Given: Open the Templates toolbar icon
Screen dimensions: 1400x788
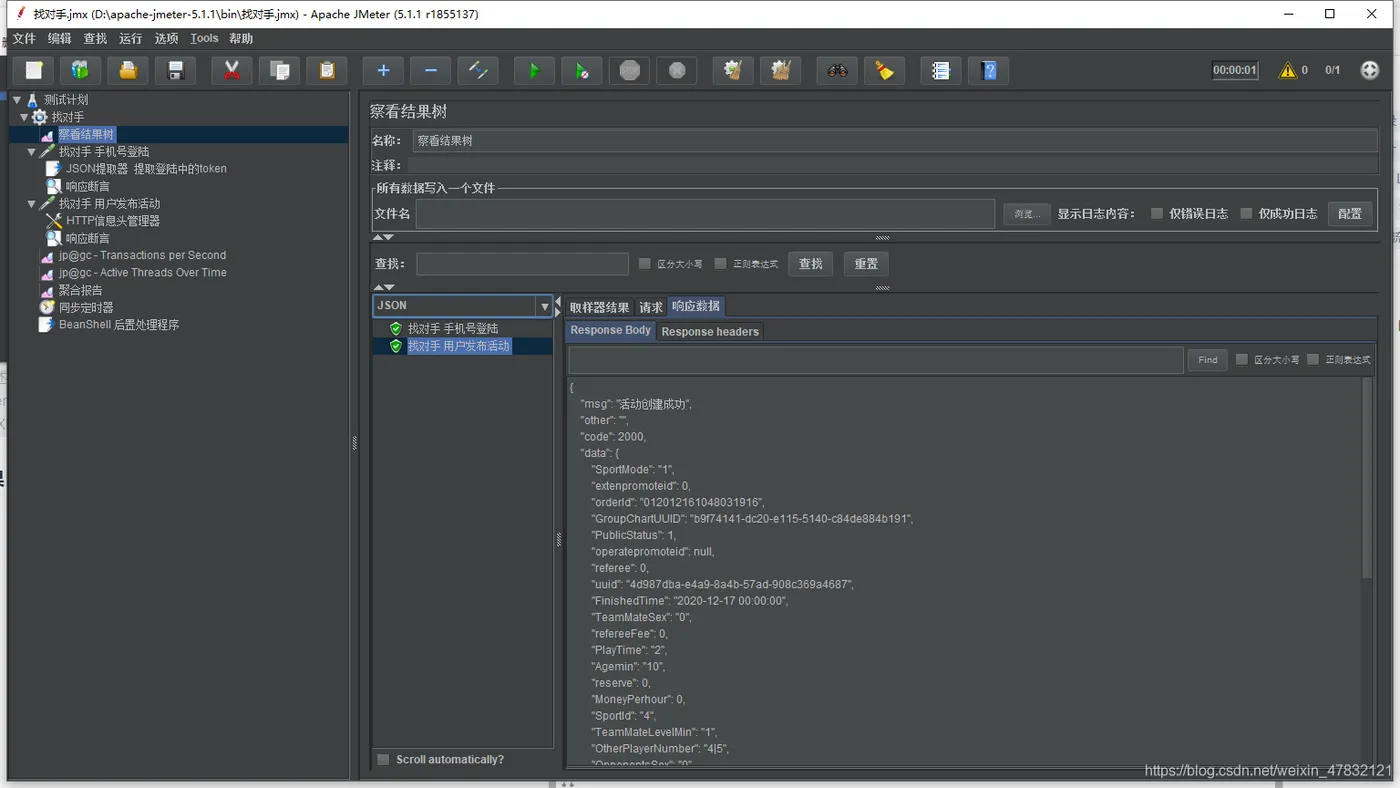Looking at the screenshot, I should coord(80,70).
